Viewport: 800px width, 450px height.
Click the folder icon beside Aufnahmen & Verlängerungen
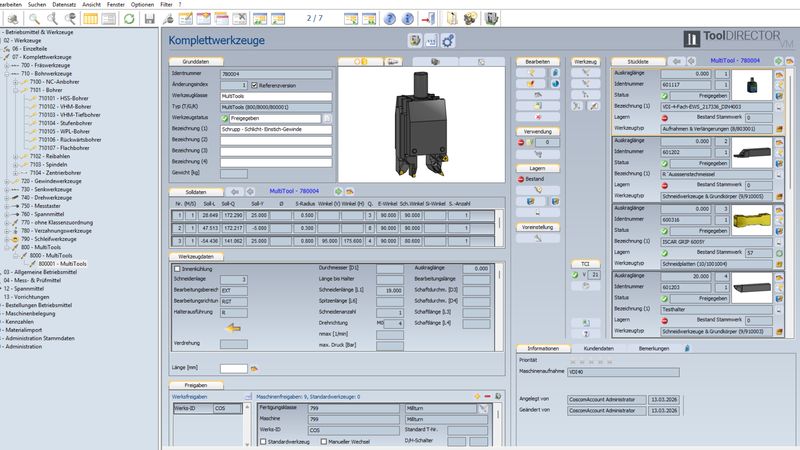pos(779,129)
